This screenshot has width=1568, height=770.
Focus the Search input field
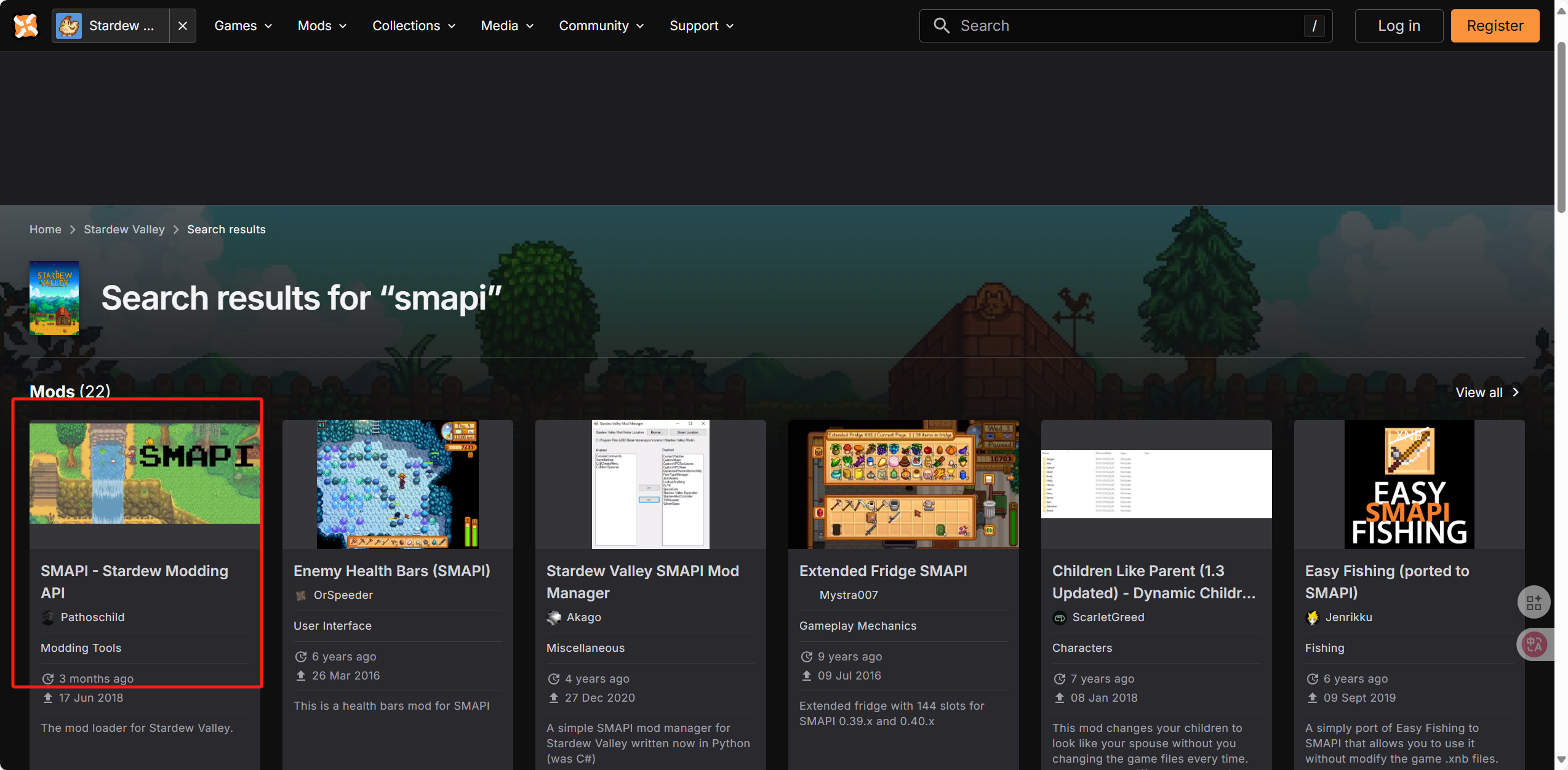(1126, 26)
